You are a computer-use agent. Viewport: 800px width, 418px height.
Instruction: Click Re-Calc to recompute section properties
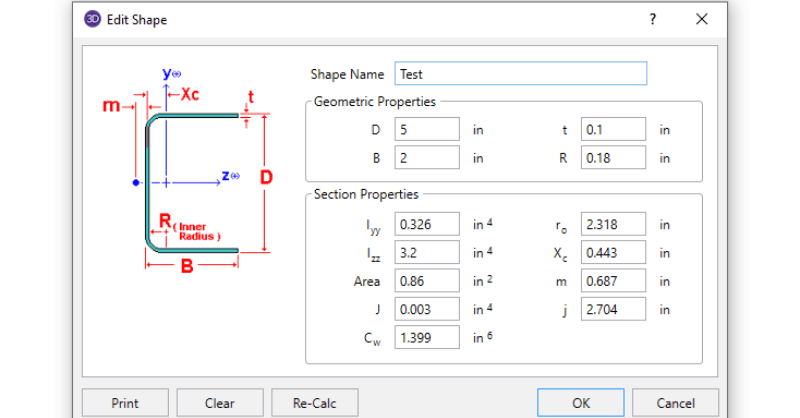314,403
